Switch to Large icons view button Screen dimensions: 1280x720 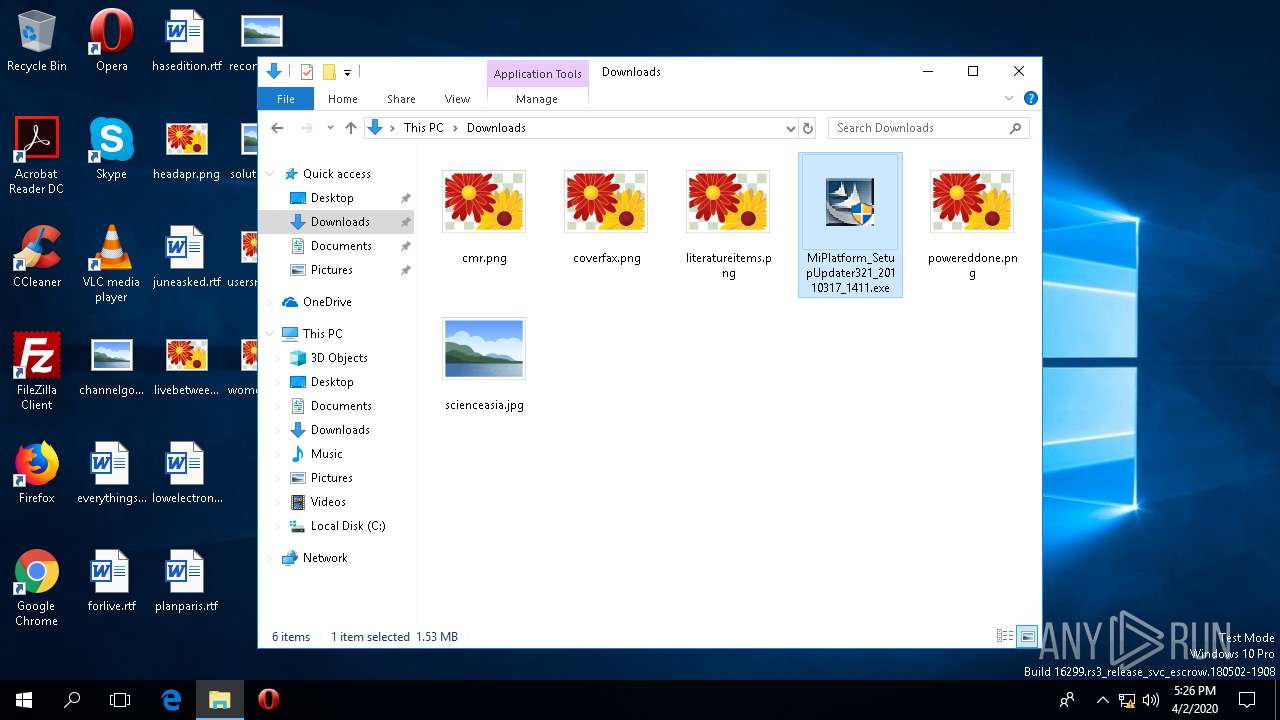click(1027, 636)
